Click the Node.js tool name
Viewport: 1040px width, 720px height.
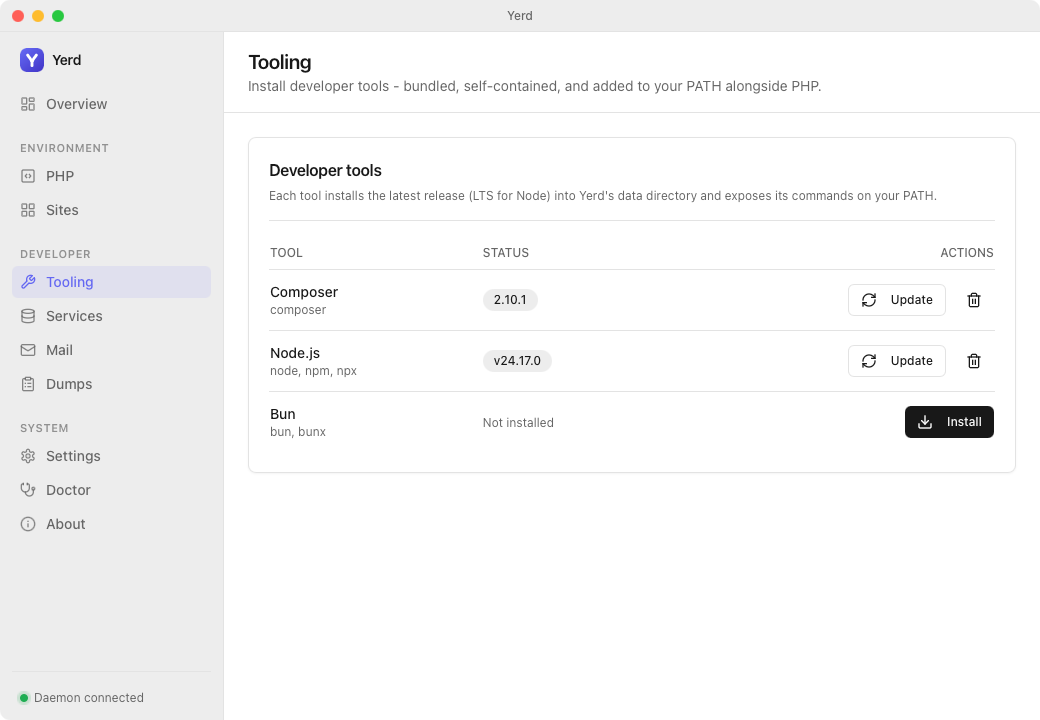295,353
